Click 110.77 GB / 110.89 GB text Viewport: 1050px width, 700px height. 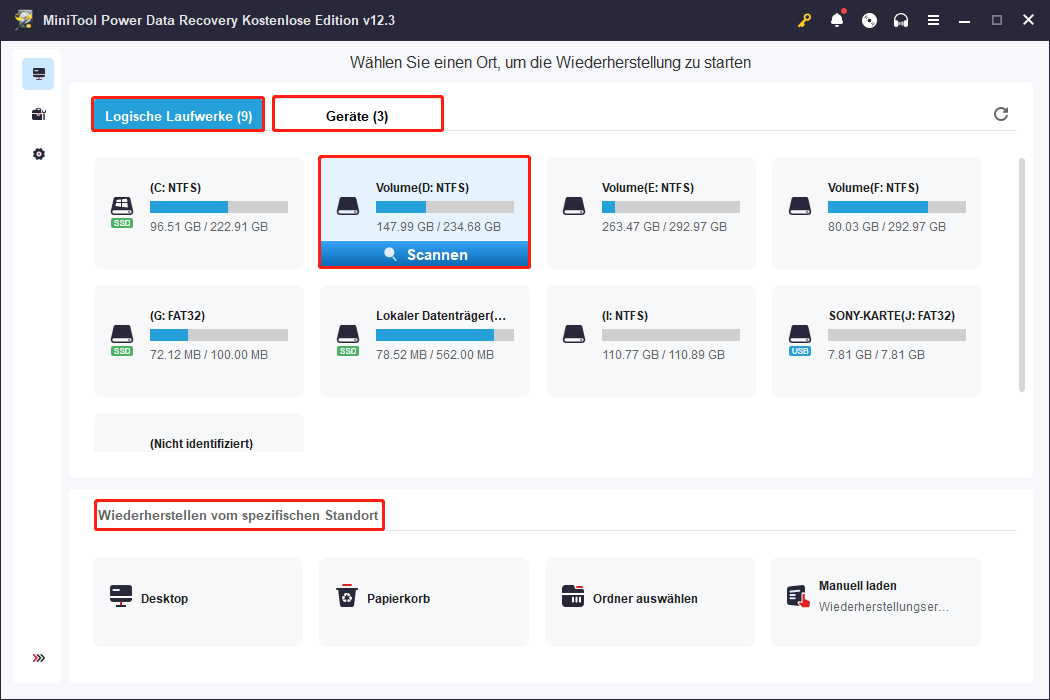click(x=664, y=354)
